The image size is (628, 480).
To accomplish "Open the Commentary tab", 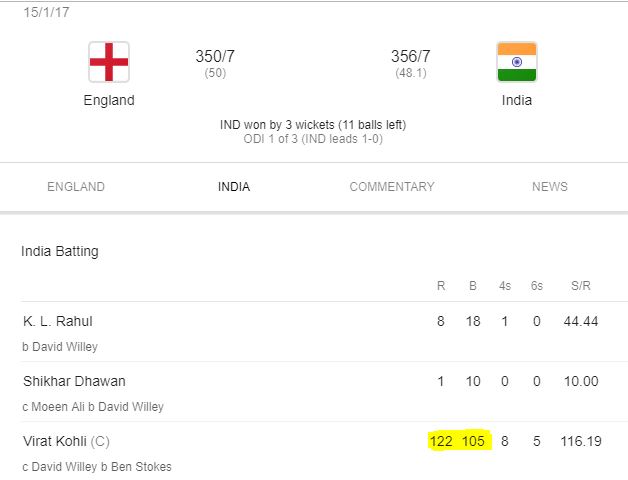I will tap(392, 187).
